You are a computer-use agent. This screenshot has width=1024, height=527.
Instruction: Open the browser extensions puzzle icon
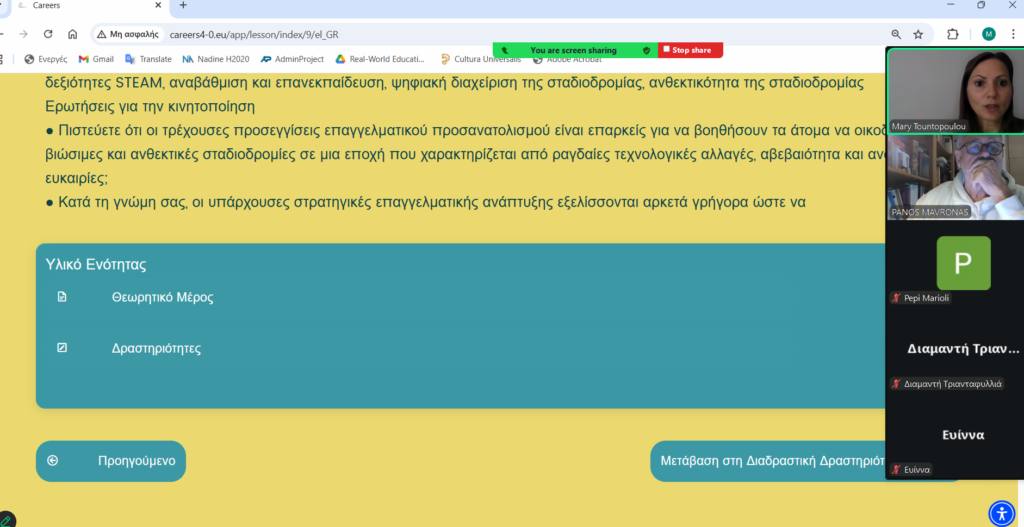coord(953,35)
